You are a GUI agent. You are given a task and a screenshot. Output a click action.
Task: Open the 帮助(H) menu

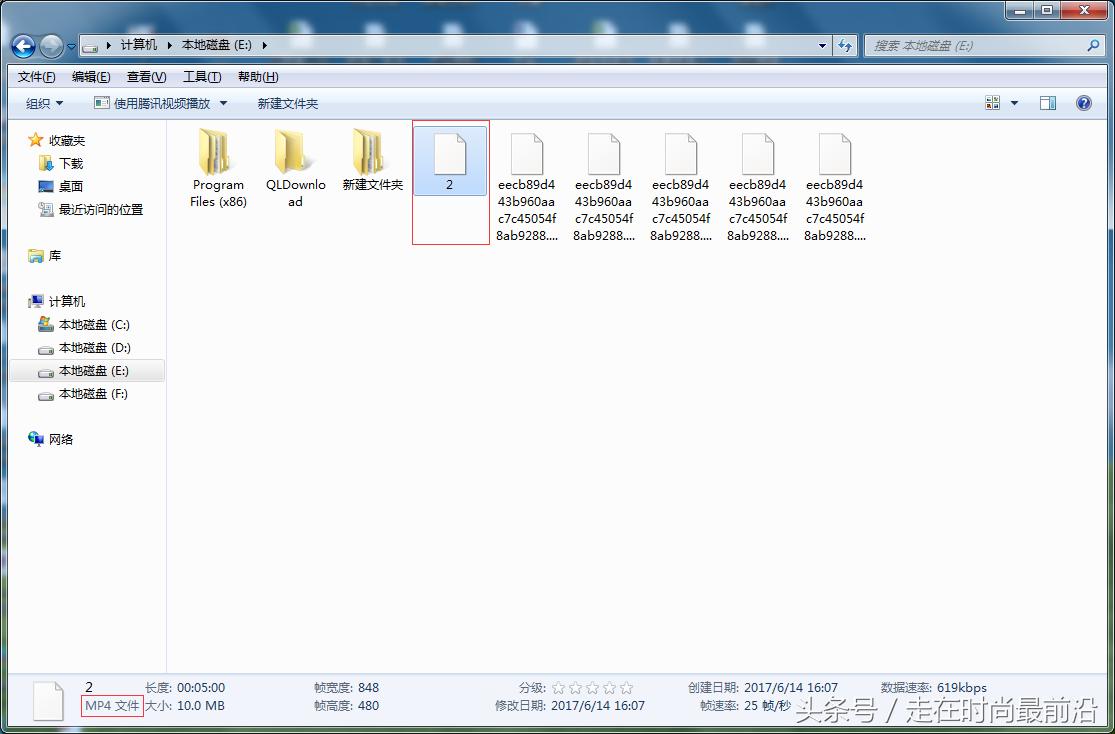click(x=258, y=77)
